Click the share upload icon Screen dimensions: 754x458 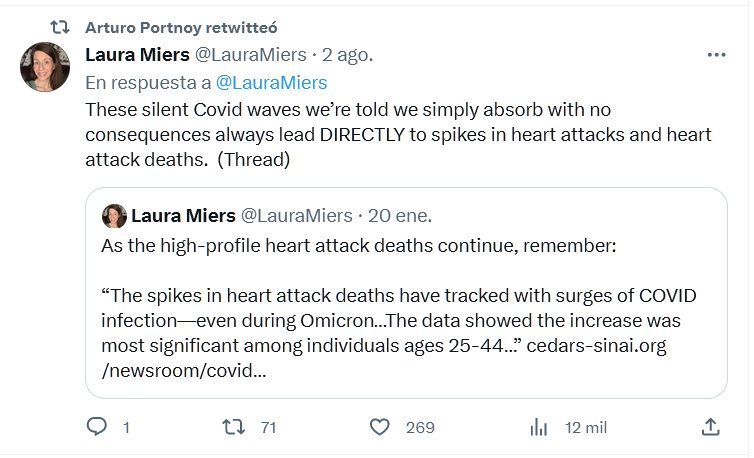tap(711, 427)
